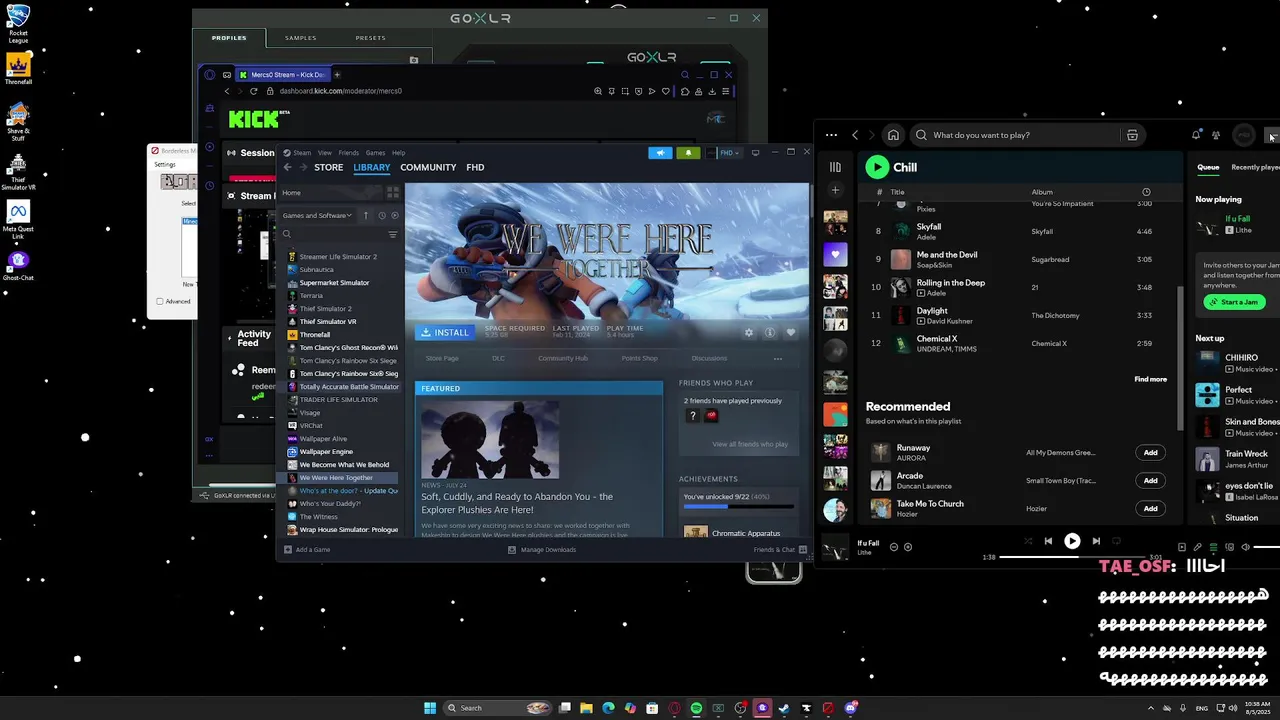The image size is (1280, 720).
Task: Favorite We Were Here Together heart
Action: point(790,332)
